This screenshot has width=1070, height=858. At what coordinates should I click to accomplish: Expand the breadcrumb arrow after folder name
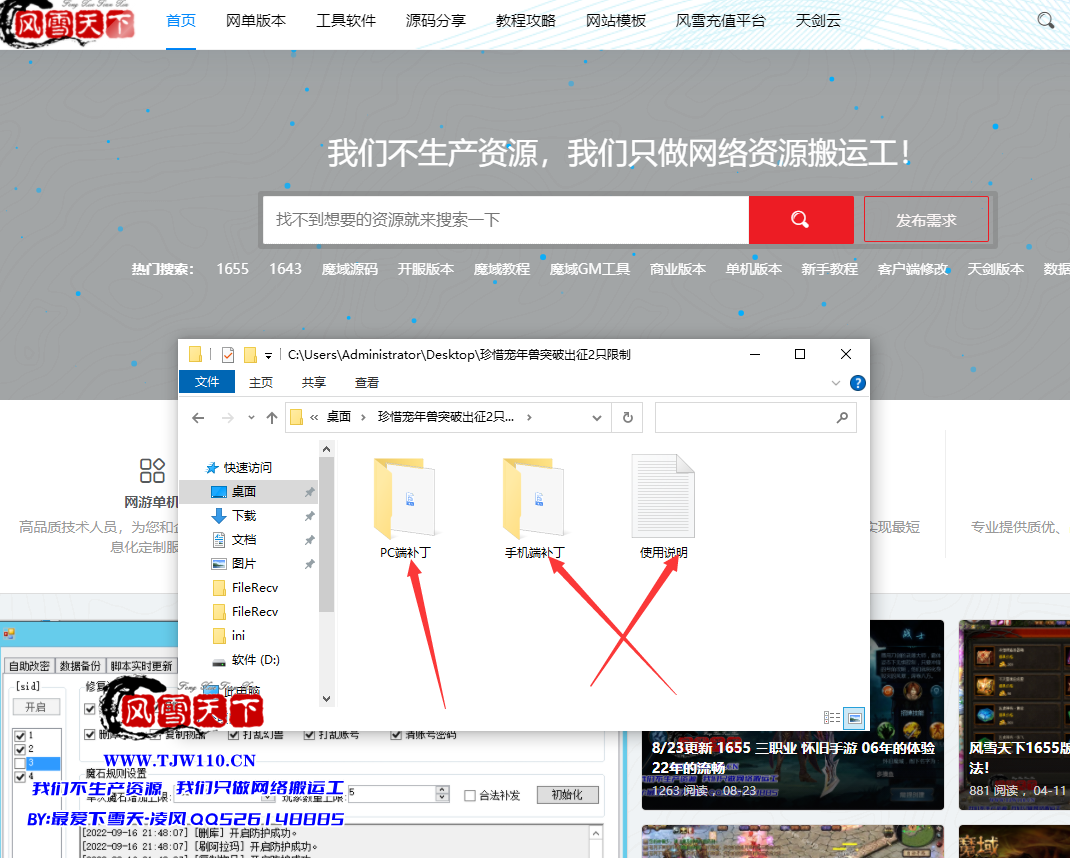[529, 417]
